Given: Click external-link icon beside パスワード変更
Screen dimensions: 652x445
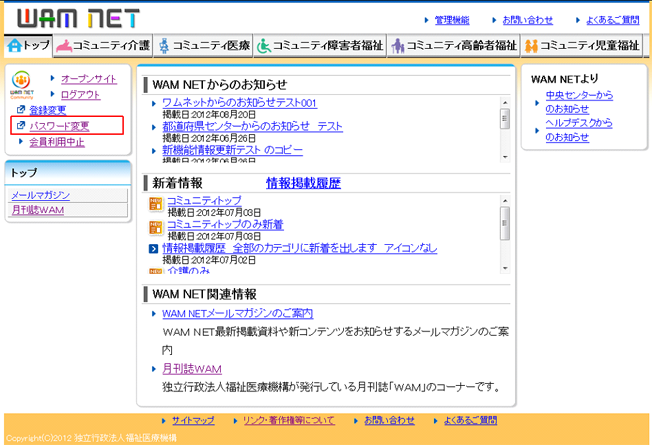Looking at the screenshot, I should [21, 125].
